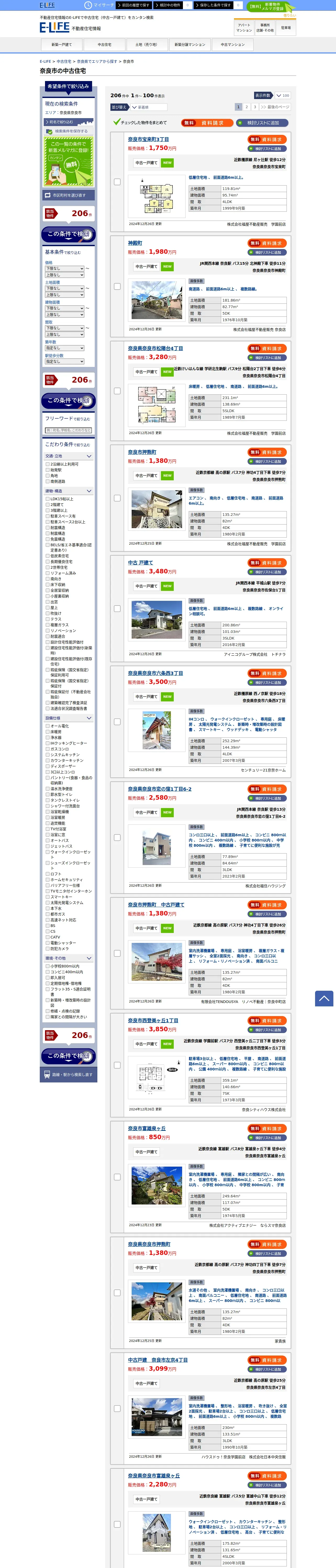
Task: Open 価格 上限なし dropdown
Action: coord(64,275)
